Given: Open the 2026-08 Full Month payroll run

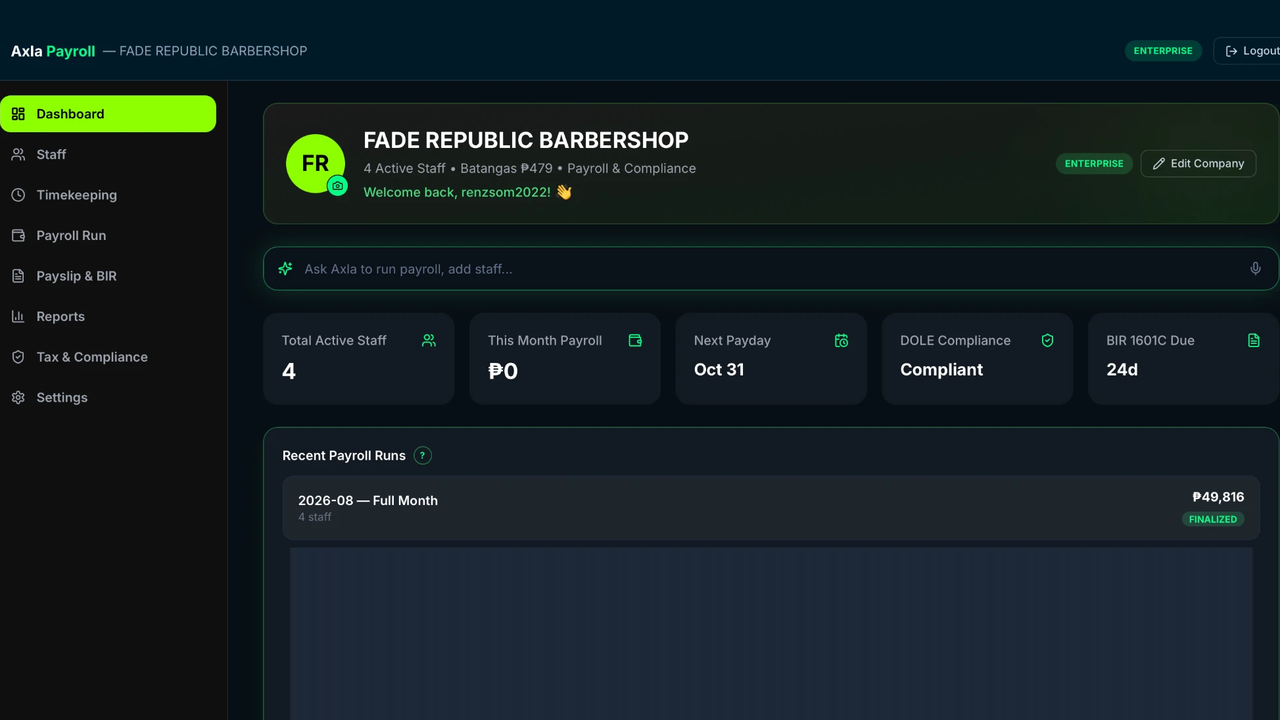Looking at the screenshot, I should point(771,508).
